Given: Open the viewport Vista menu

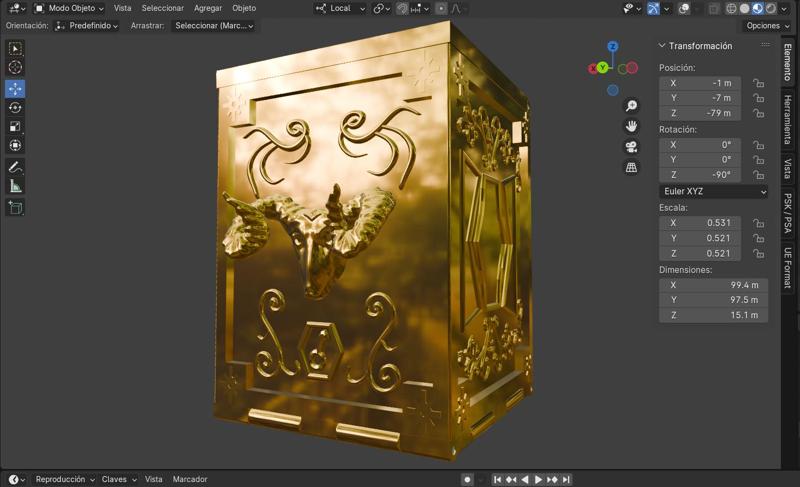Looking at the screenshot, I should pyautogui.click(x=122, y=8).
